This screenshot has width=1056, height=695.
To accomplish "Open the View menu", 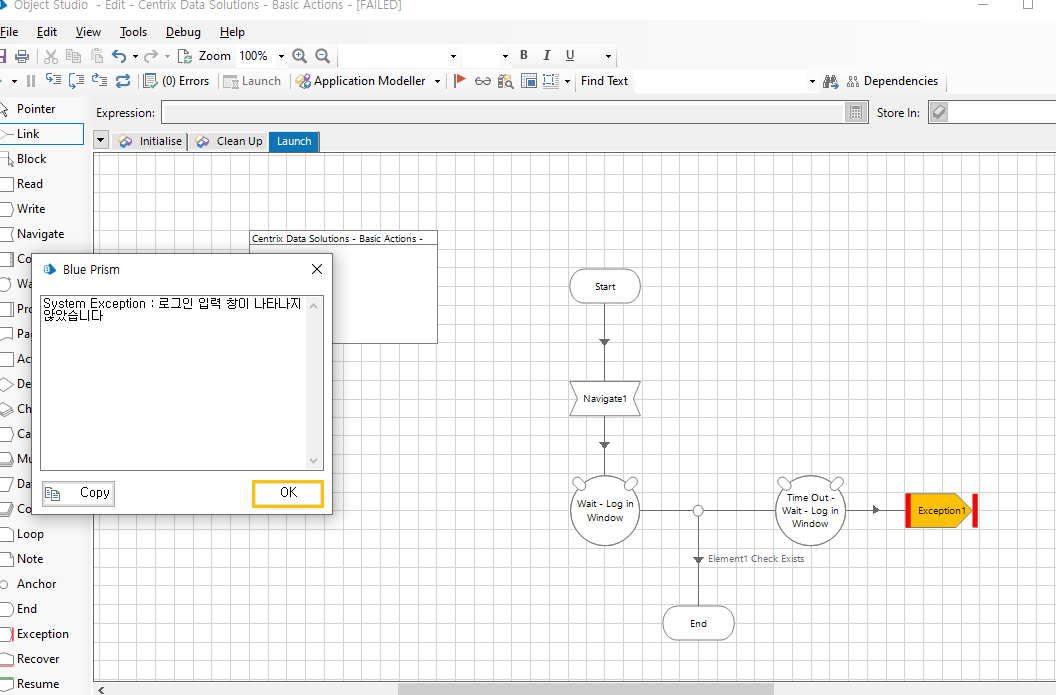I will (x=88, y=32).
